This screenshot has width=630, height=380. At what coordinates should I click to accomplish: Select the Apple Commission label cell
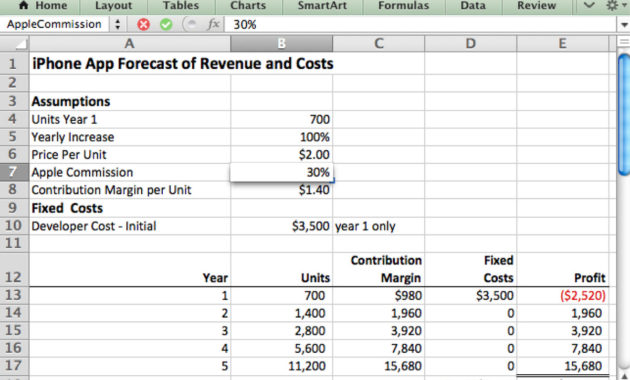[130, 172]
